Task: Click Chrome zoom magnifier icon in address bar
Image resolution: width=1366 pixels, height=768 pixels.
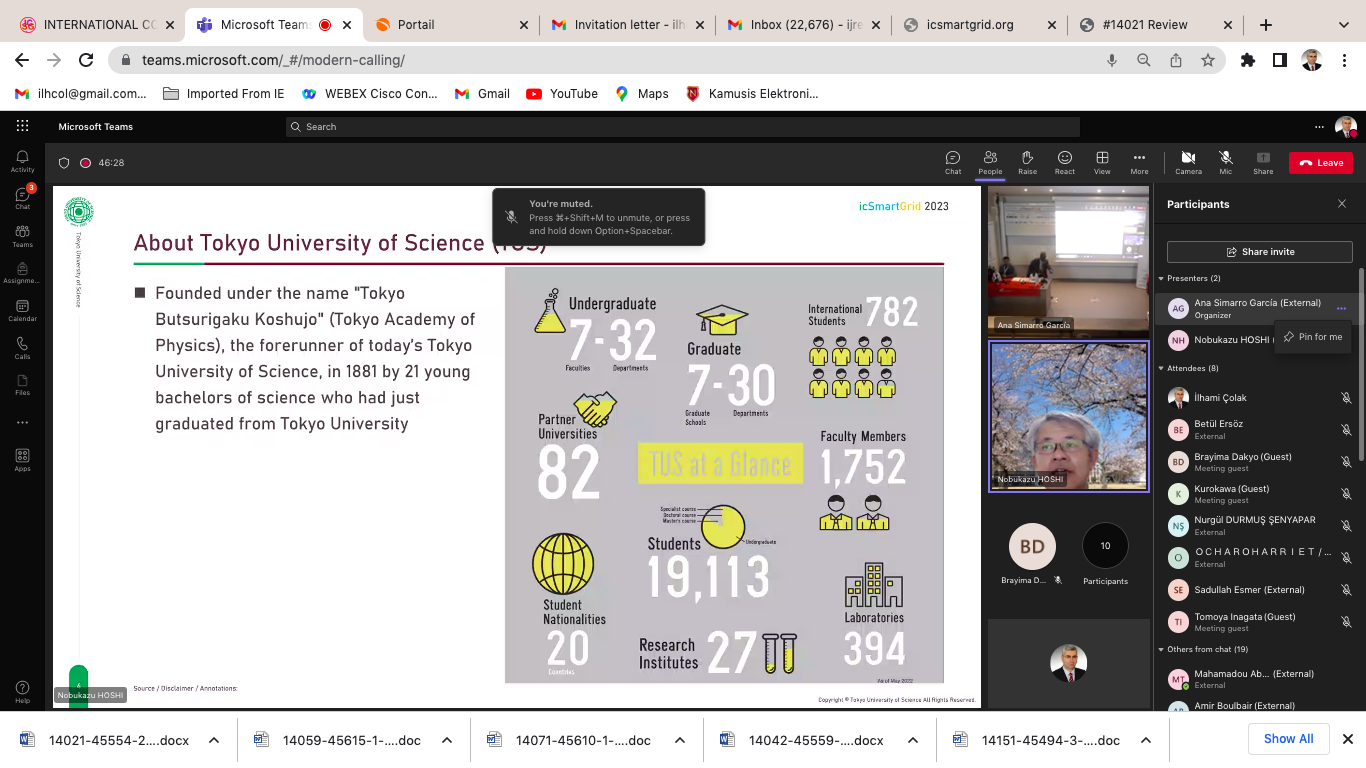Action: click(1144, 60)
